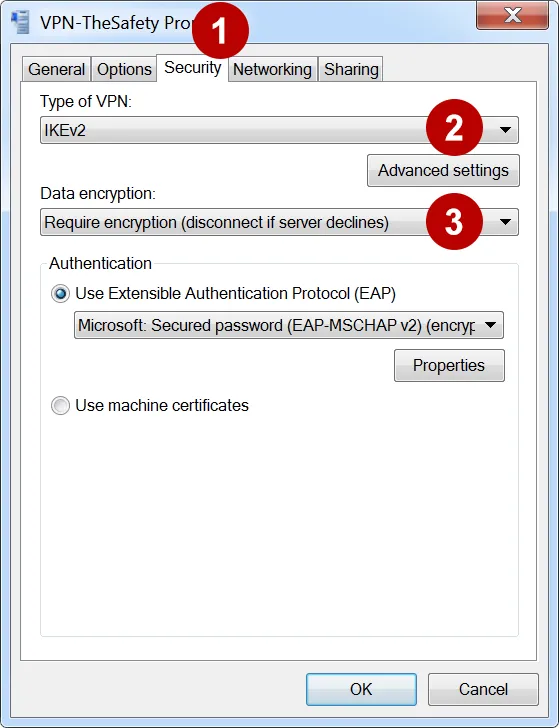Viewport: 559px width, 728px height.
Task: Click the Advanced settings button
Action: [x=443, y=170]
